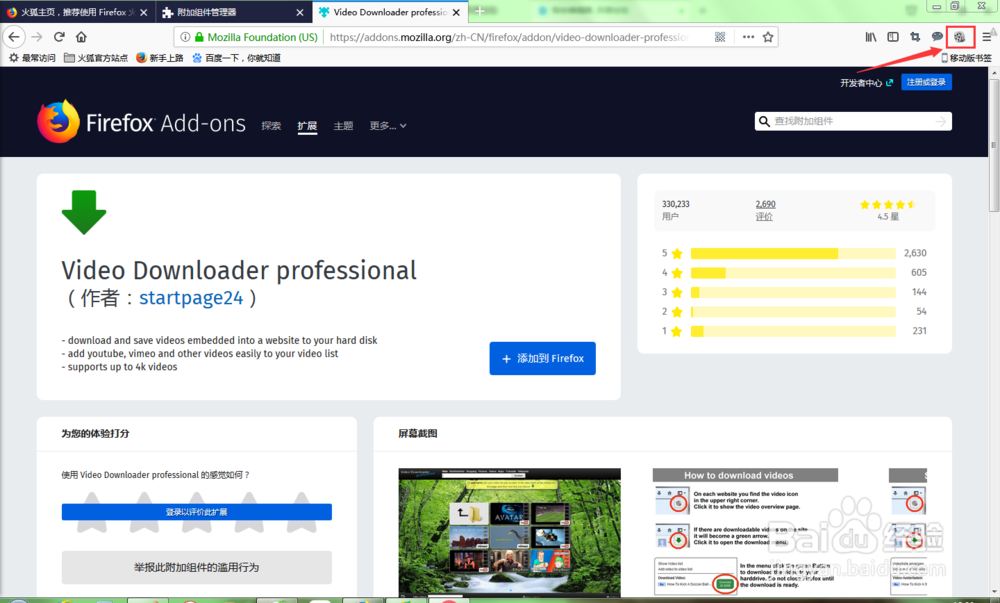
Task: Open the Library toolbar icon
Action: 871,37
